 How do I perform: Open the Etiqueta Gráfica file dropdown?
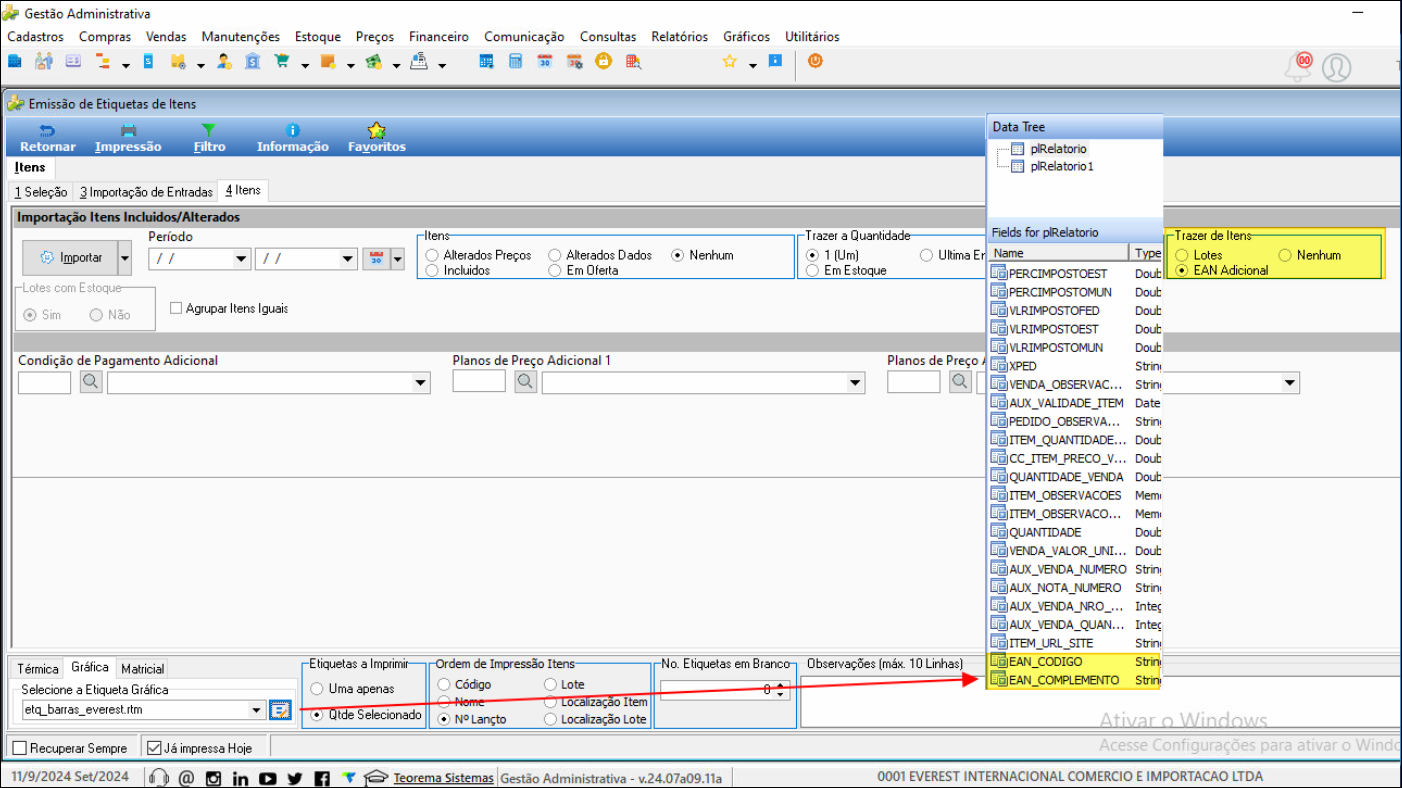[258, 710]
